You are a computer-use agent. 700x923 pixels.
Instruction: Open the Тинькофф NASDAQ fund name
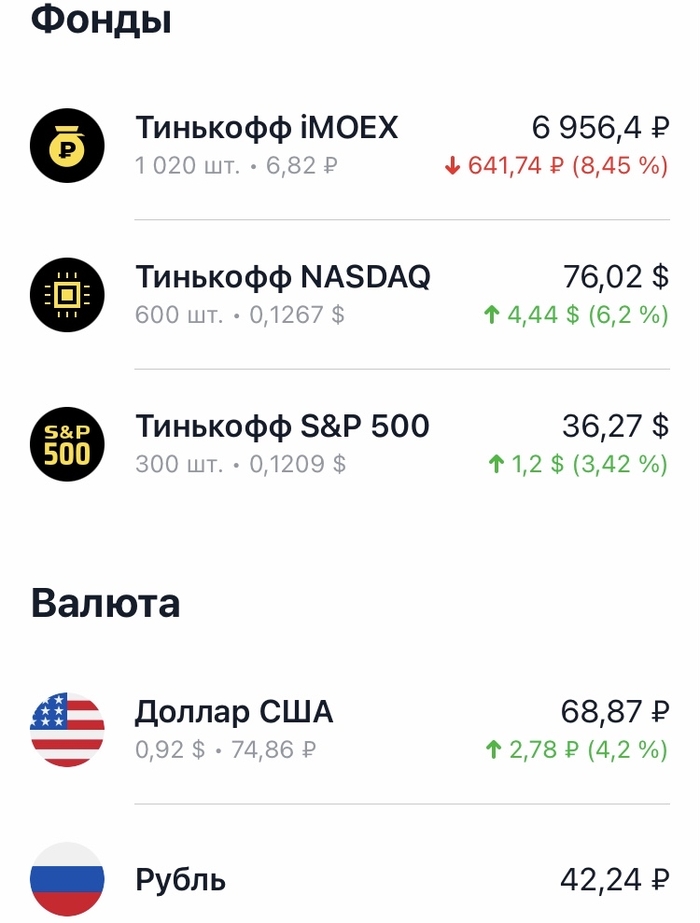(x=282, y=277)
